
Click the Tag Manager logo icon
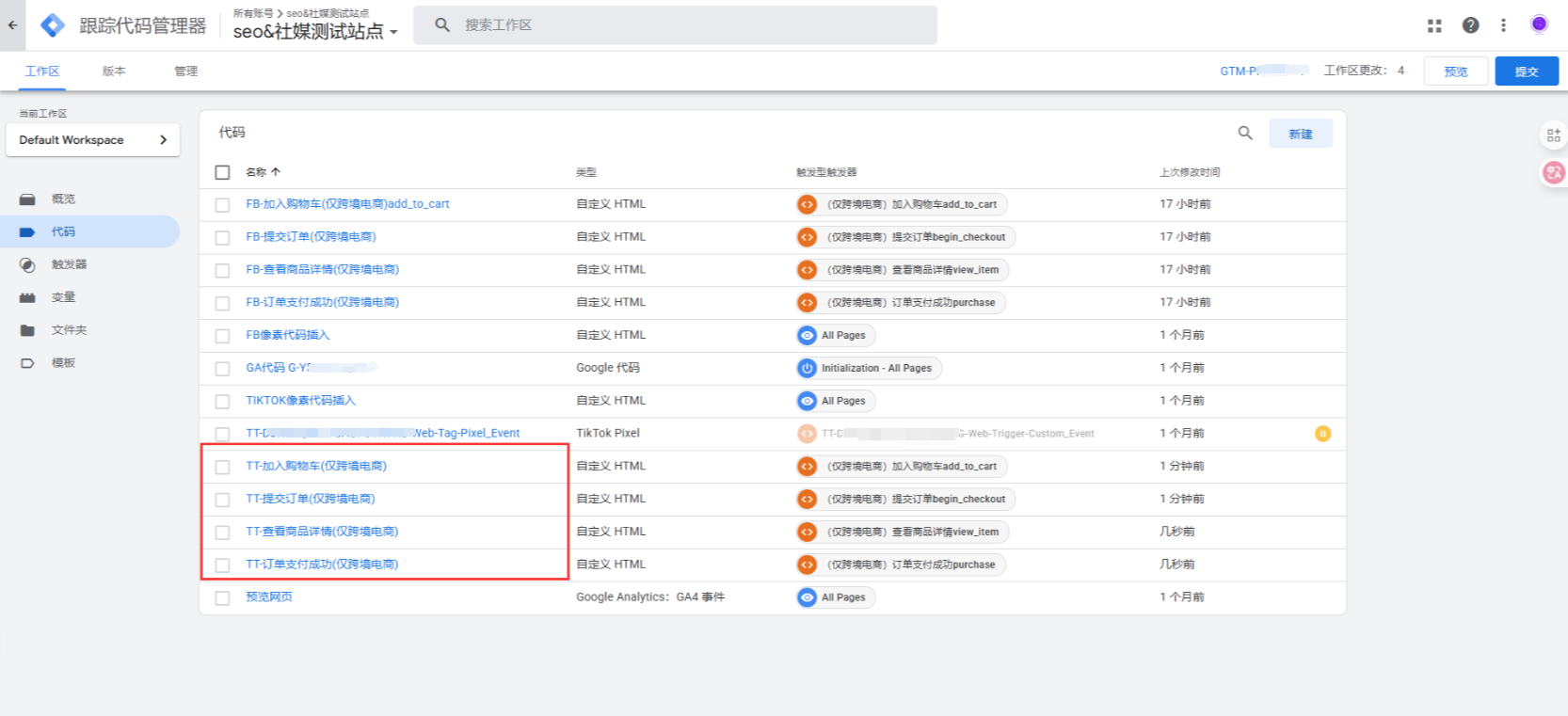53,25
